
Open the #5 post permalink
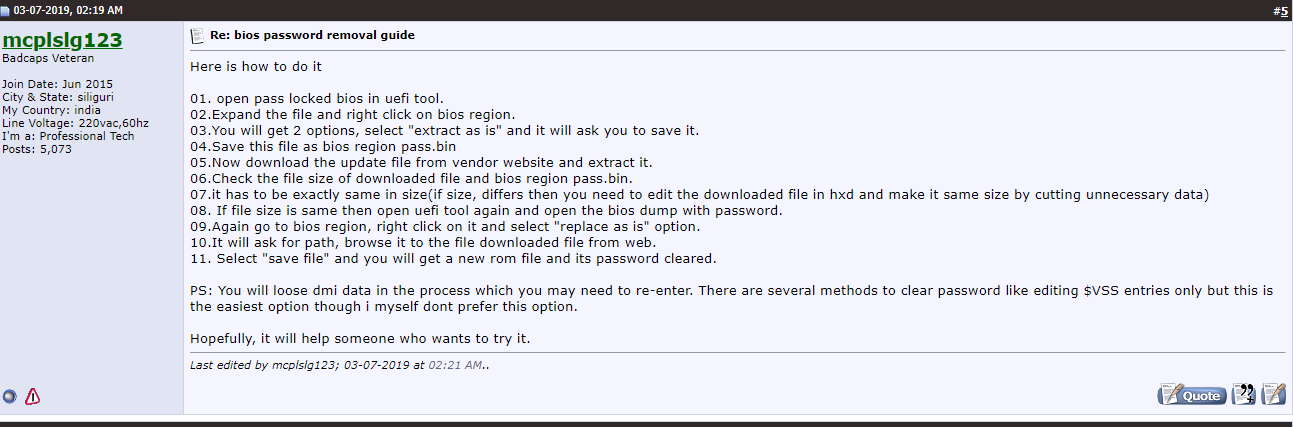point(1282,11)
